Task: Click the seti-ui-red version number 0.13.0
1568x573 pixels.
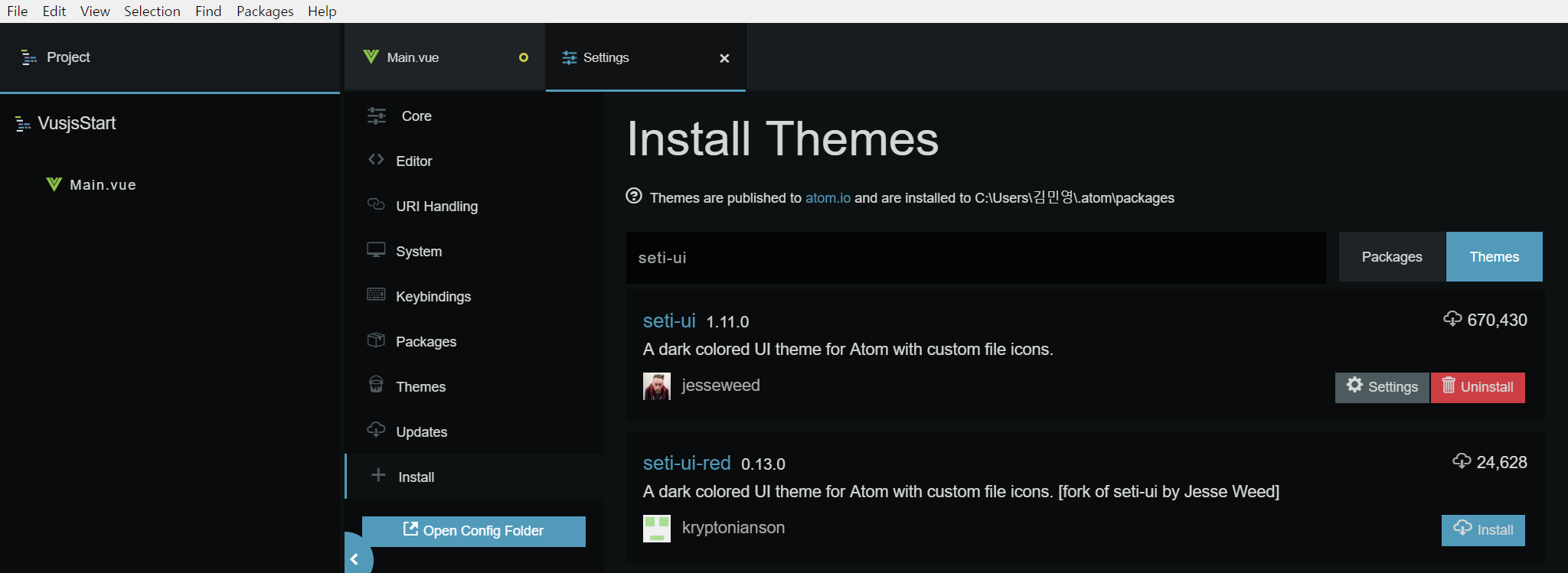Action: (763, 464)
